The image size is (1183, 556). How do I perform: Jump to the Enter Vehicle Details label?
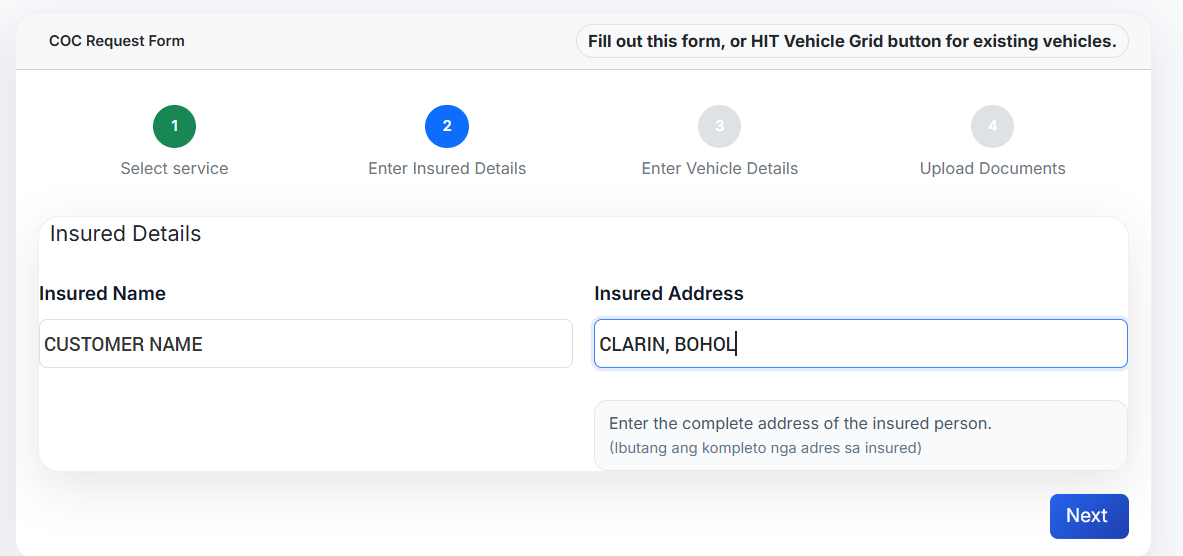(720, 168)
